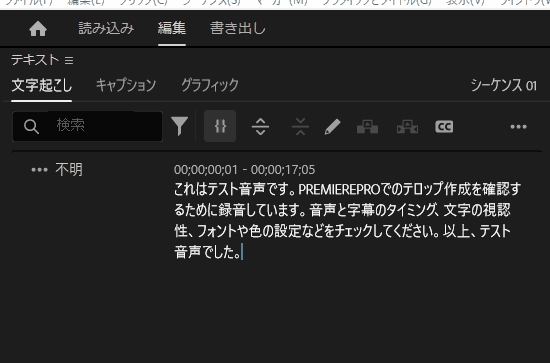The width and height of the screenshot is (550, 363).
Task: Click the insert edit icon
Action: [x=367, y=127]
